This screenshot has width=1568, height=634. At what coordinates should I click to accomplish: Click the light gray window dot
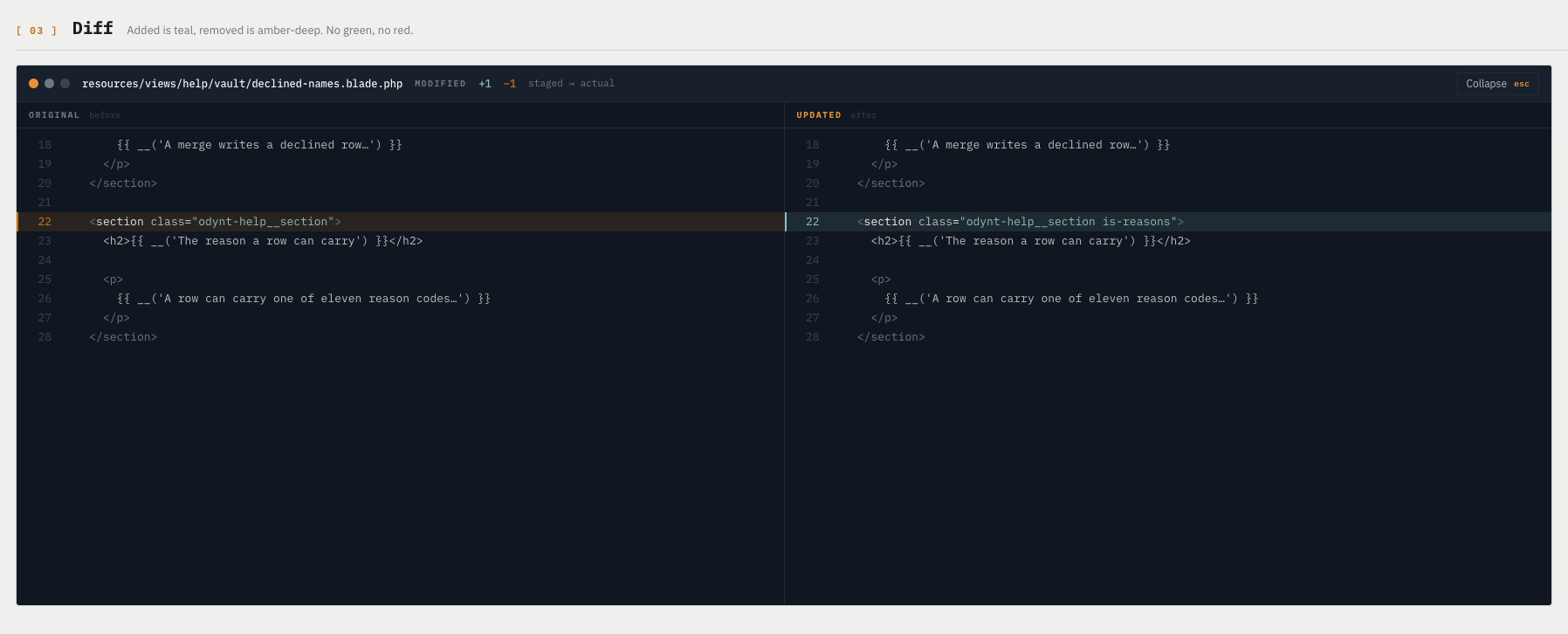coord(49,84)
